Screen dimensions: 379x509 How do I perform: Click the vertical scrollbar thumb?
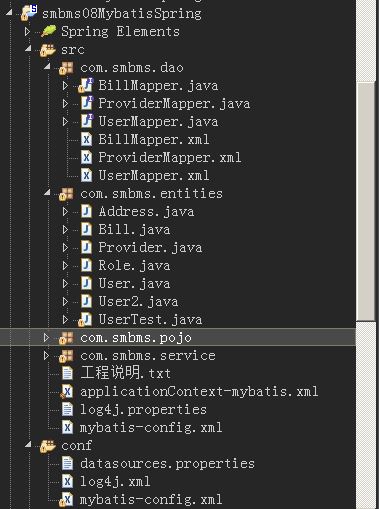(x=366, y=201)
